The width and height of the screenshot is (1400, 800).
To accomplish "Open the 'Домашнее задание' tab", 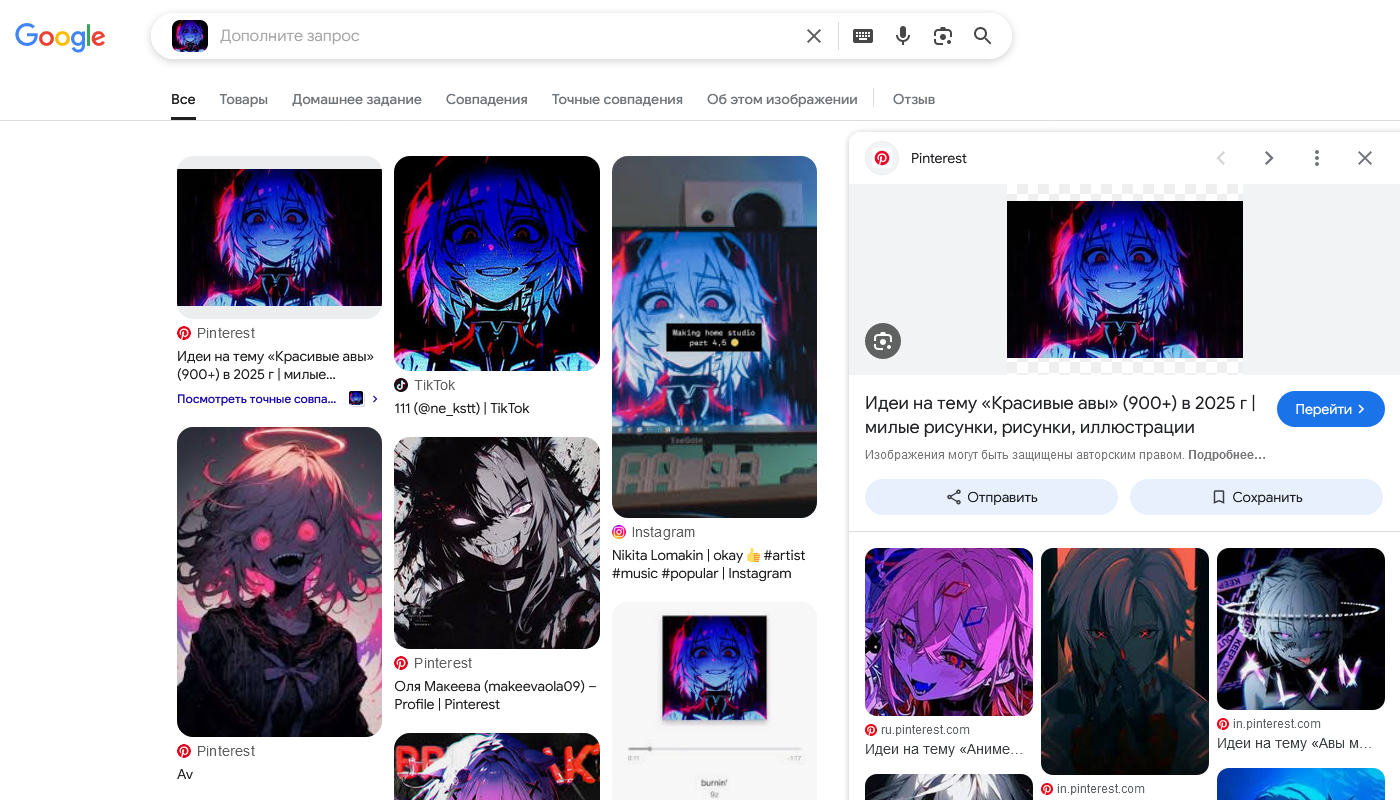I will point(357,100).
